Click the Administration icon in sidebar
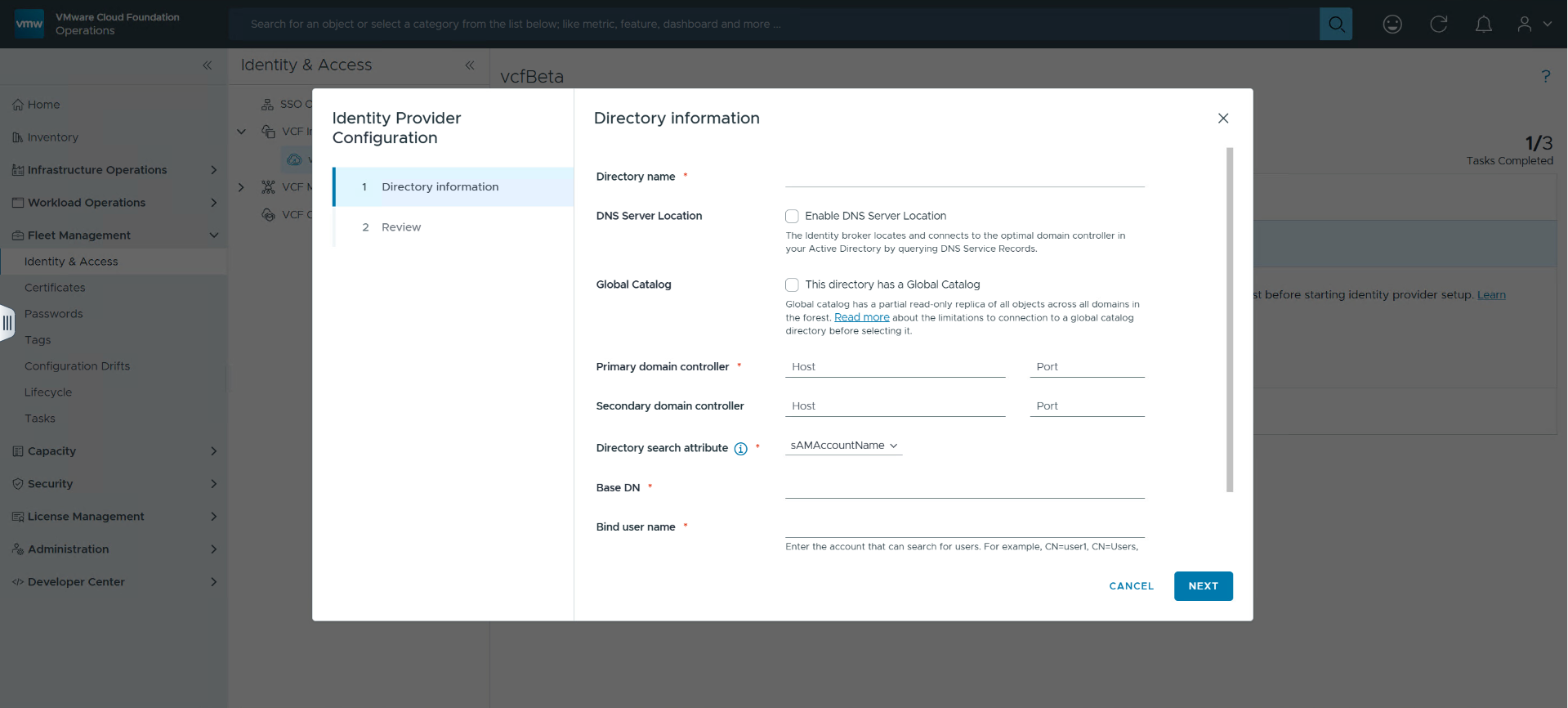This screenshot has height=708, width=1568. tap(18, 549)
